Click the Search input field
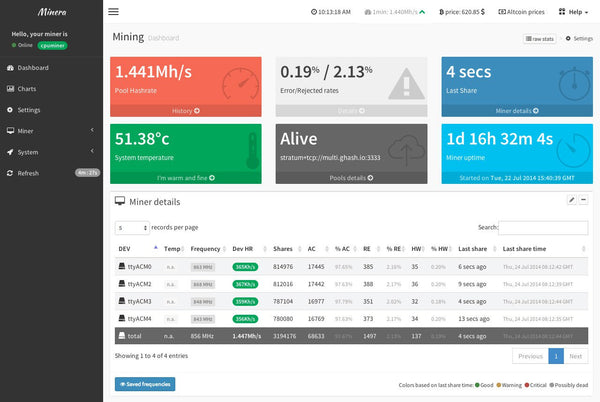600x402 pixels. [x=543, y=227]
